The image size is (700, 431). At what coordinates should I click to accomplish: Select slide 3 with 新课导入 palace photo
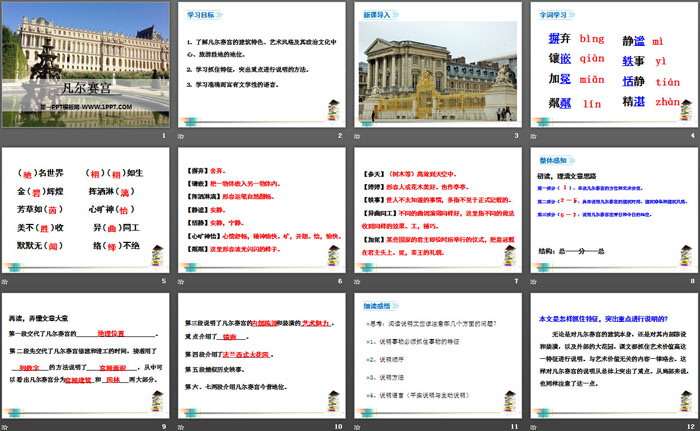click(438, 65)
